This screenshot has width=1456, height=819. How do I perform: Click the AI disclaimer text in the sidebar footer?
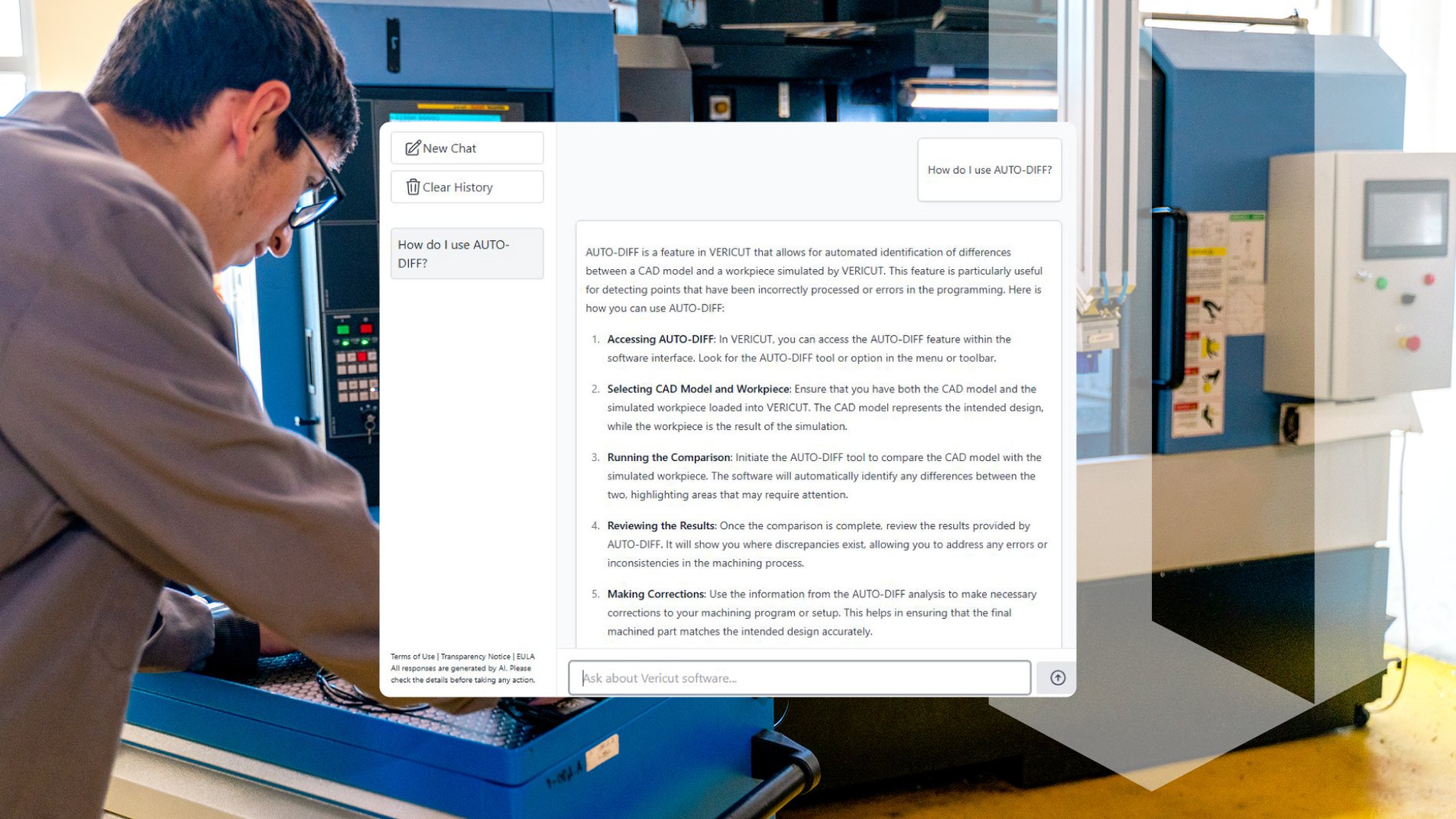(462, 673)
